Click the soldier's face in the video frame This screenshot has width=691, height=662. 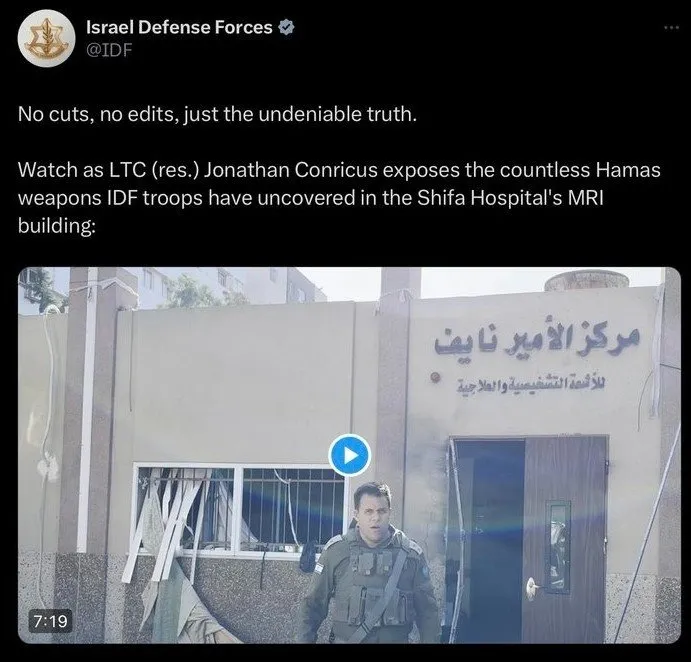[x=373, y=512]
